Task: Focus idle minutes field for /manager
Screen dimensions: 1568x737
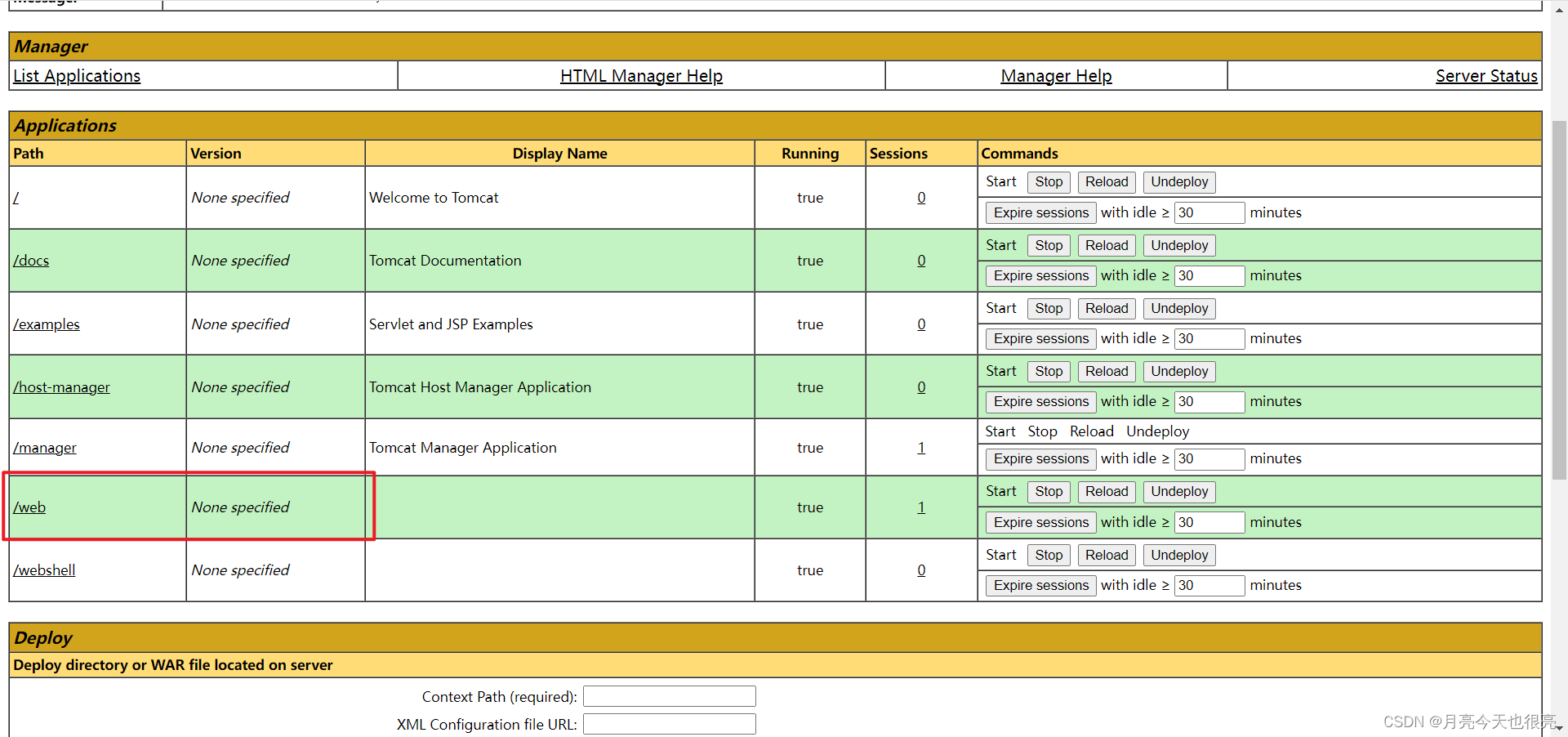Action: (x=1209, y=459)
